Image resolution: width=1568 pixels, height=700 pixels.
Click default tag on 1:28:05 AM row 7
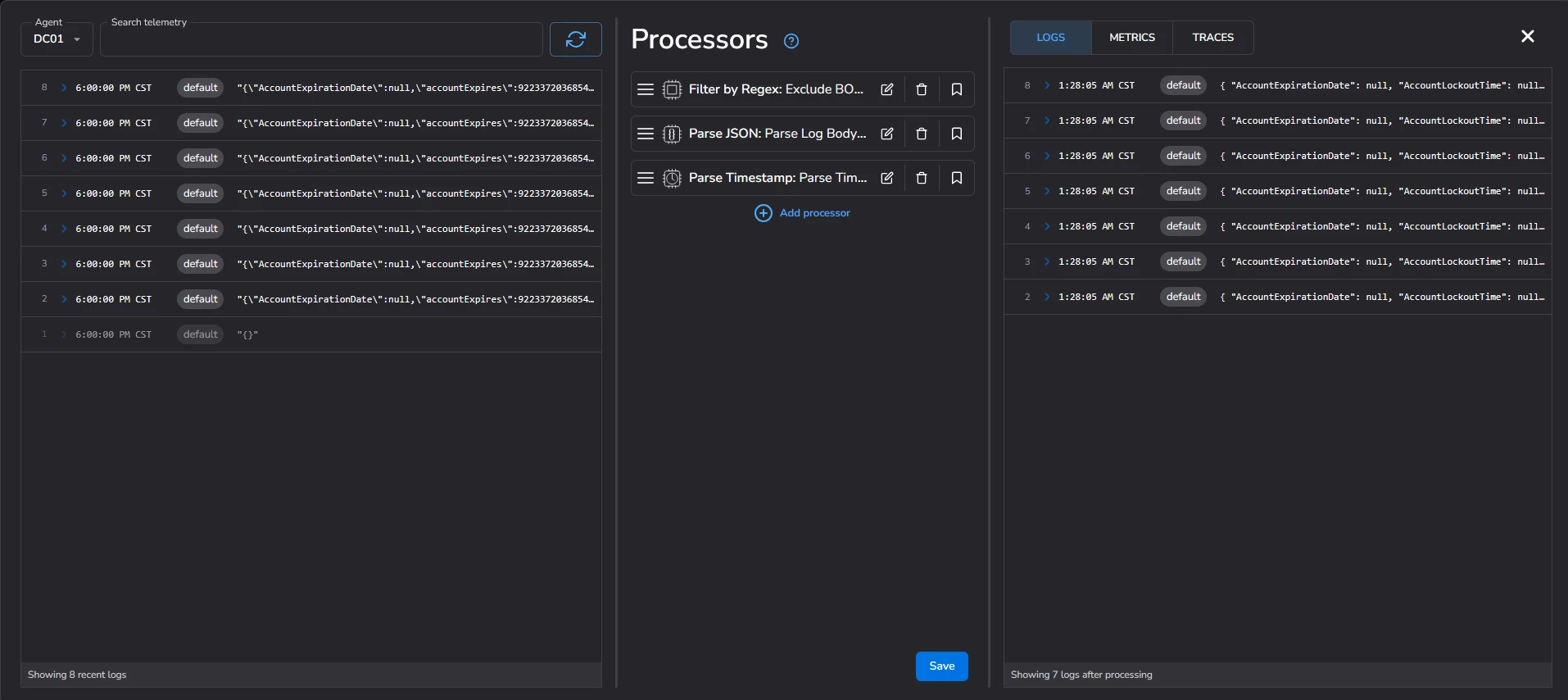(x=1184, y=120)
